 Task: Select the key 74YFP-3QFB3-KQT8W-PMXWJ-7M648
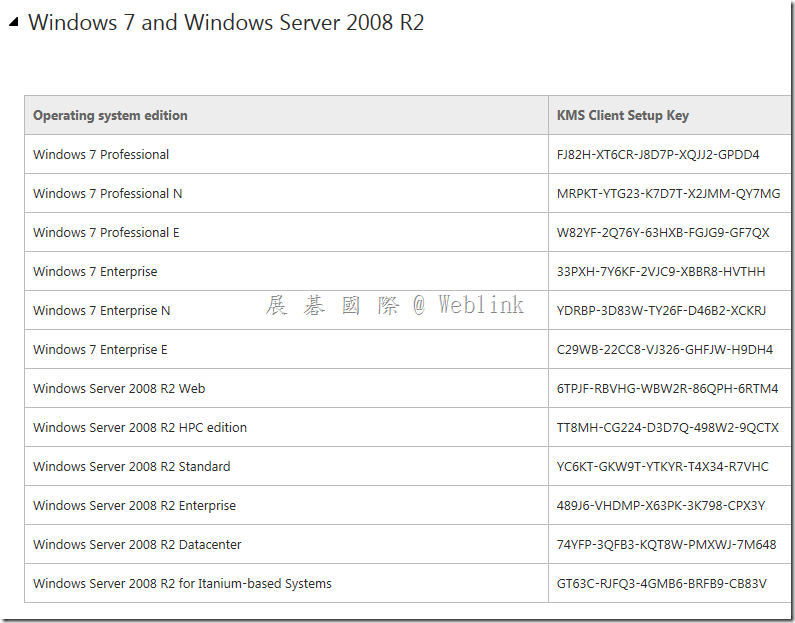pyautogui.click(x=666, y=545)
